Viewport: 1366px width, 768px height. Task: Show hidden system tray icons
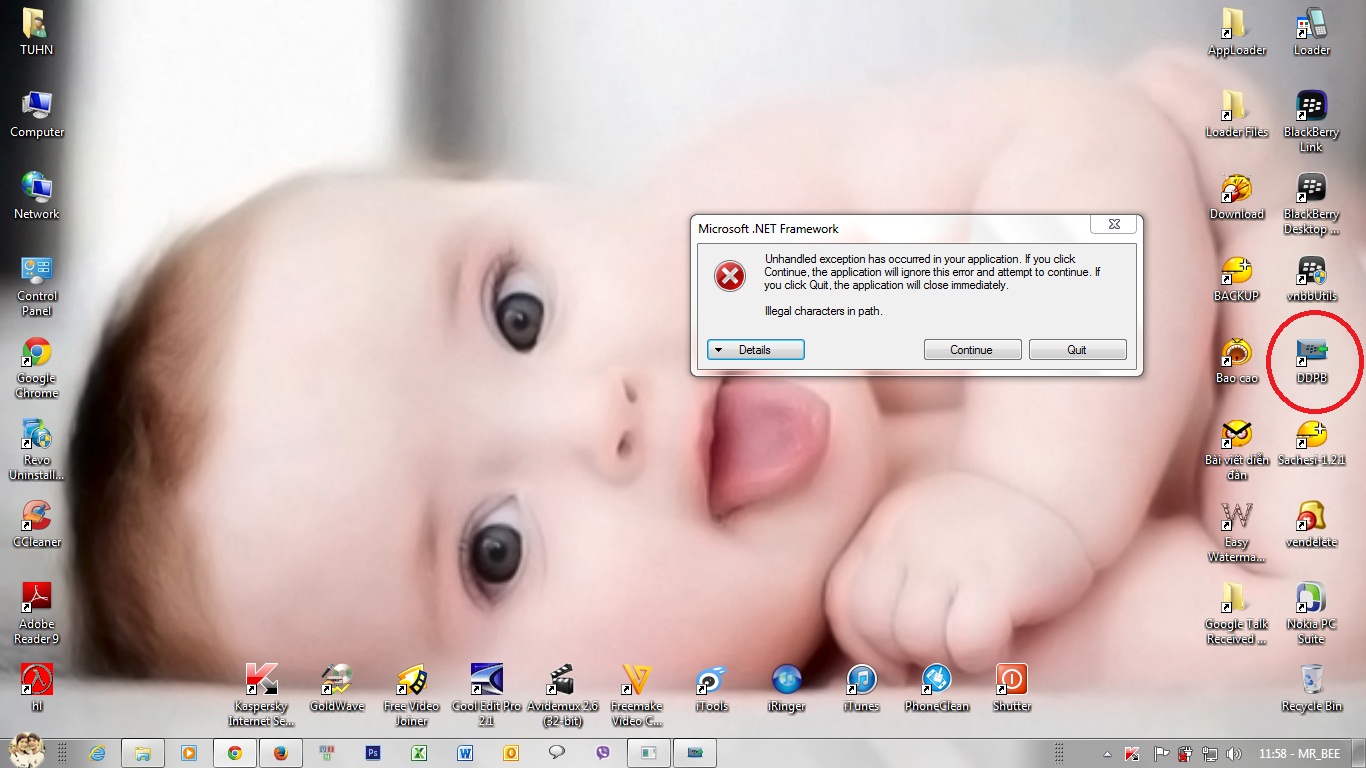1107,754
